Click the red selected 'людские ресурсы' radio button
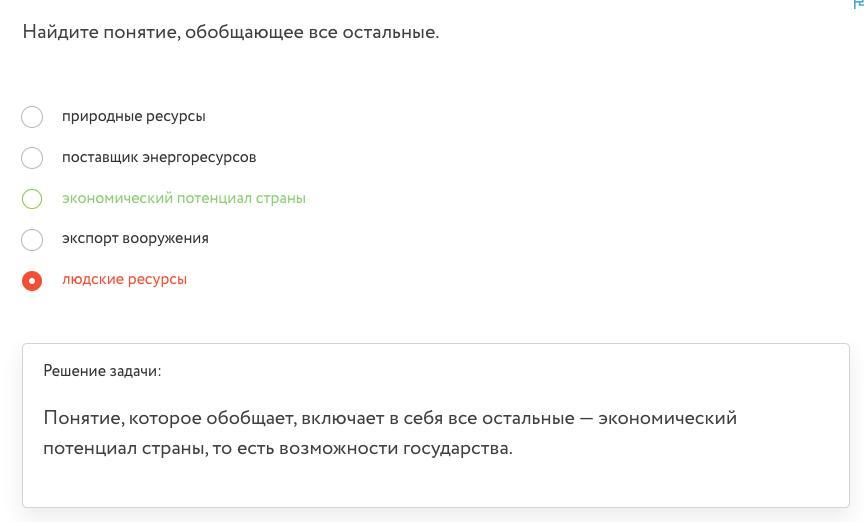Image resolution: width=864 pixels, height=522 pixels. (32, 281)
